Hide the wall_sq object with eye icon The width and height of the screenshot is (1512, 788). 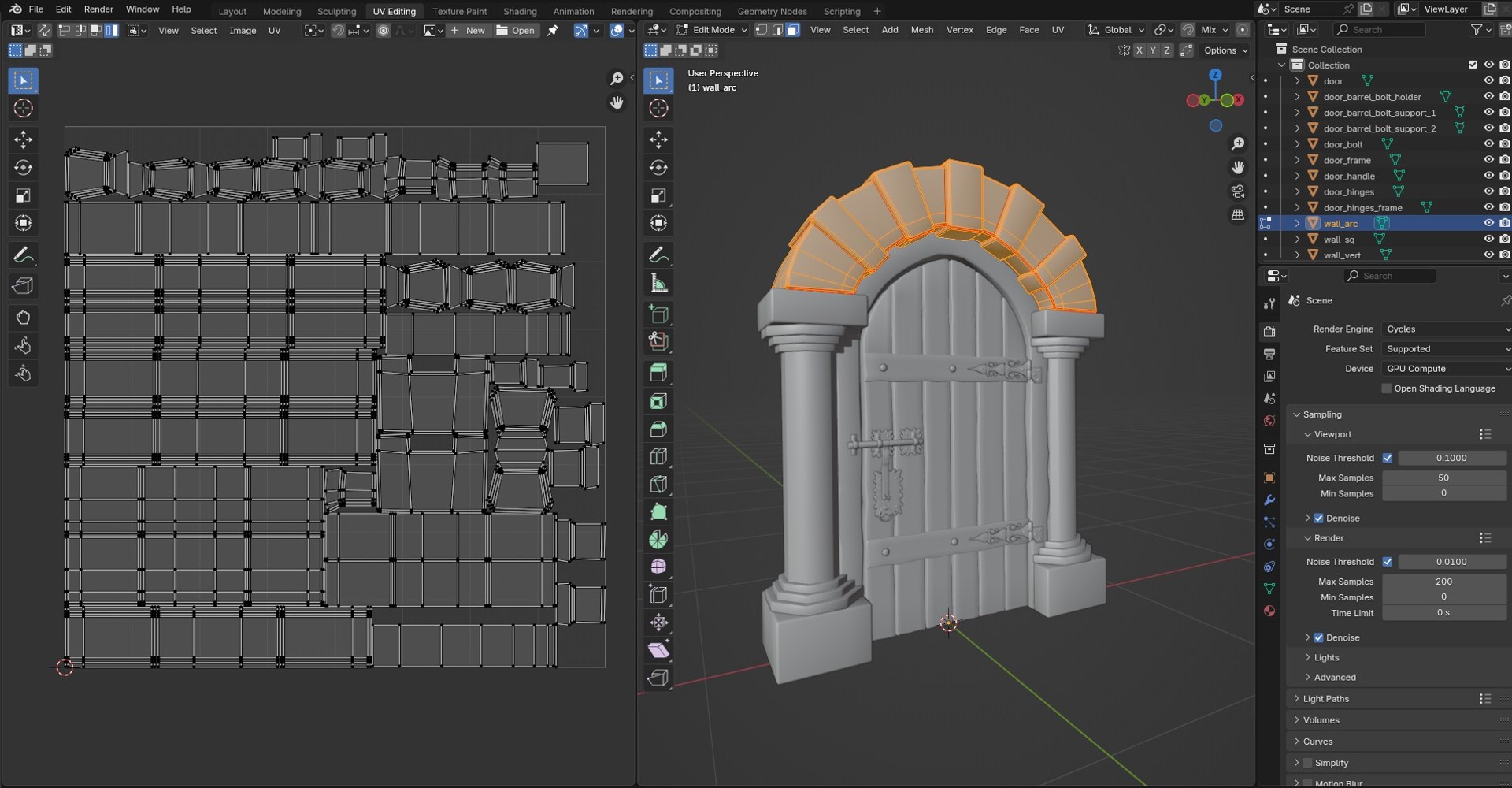1488,239
